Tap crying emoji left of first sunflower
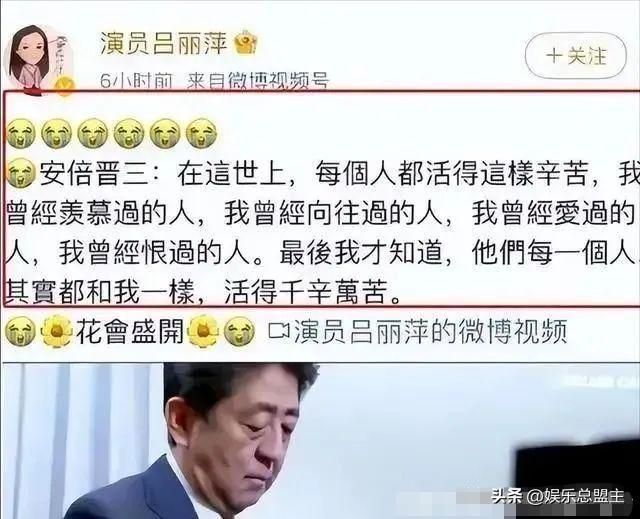Image resolution: width=640 pixels, height=519 pixels. coord(20,331)
